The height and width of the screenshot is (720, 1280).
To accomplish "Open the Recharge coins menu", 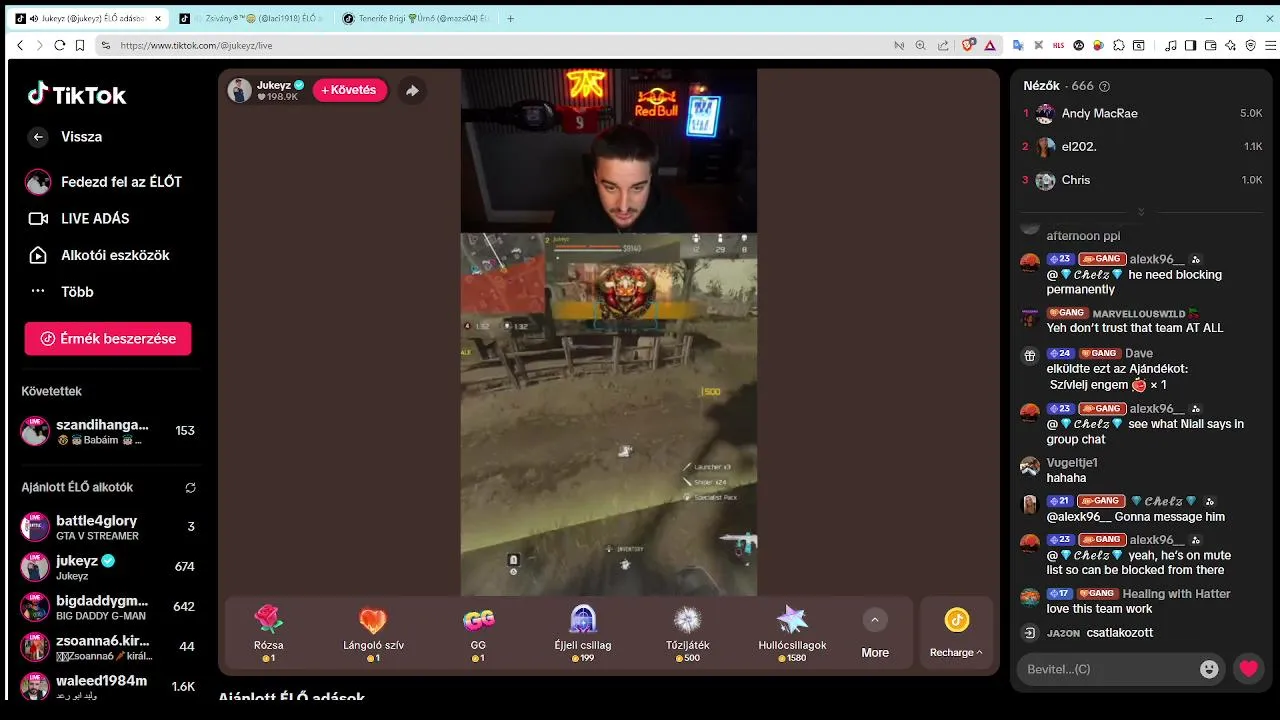I will pos(956,634).
